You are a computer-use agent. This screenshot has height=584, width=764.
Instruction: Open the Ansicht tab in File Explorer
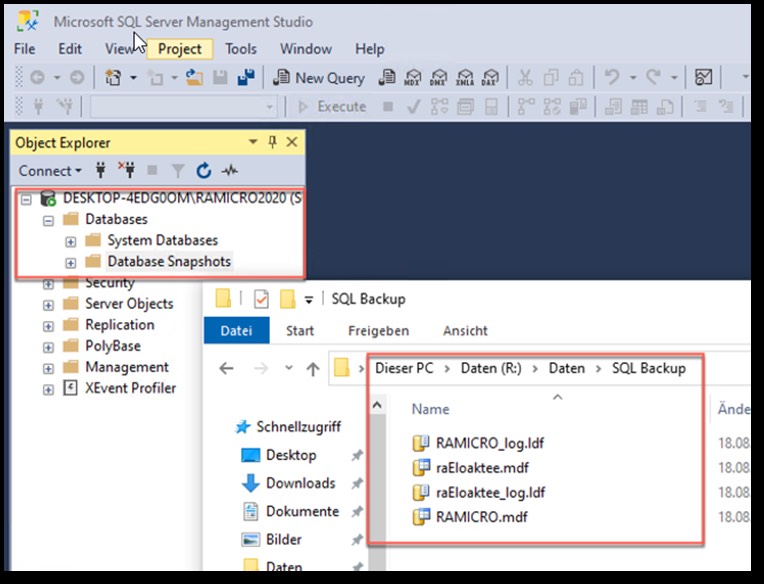coord(465,330)
